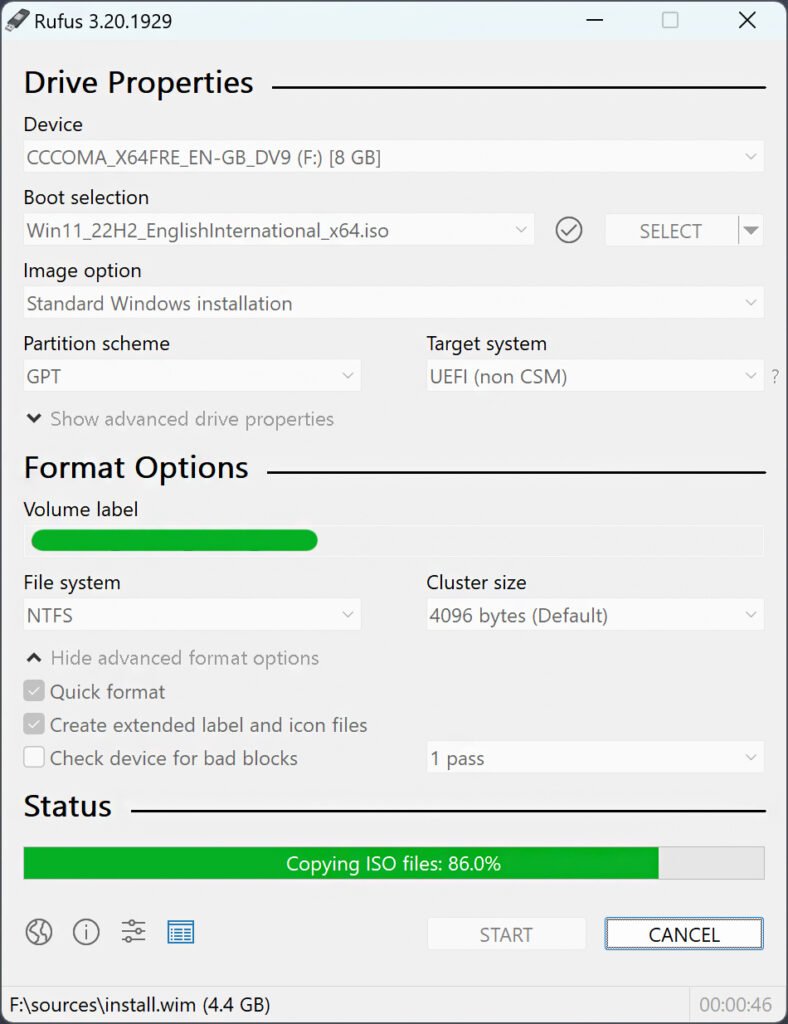Click the boot selection checkmark status icon

coord(568,230)
